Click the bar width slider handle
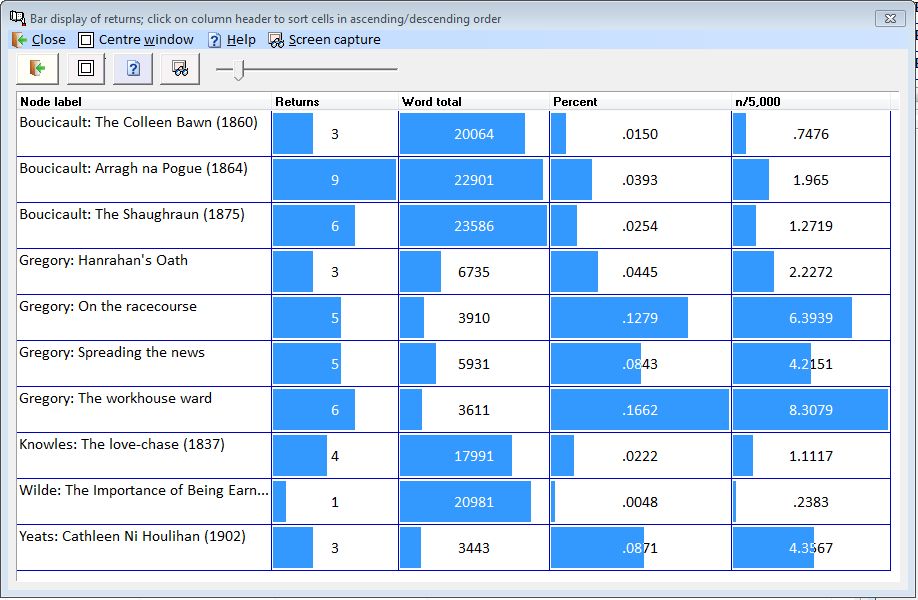The image size is (918, 600). pyautogui.click(x=238, y=69)
